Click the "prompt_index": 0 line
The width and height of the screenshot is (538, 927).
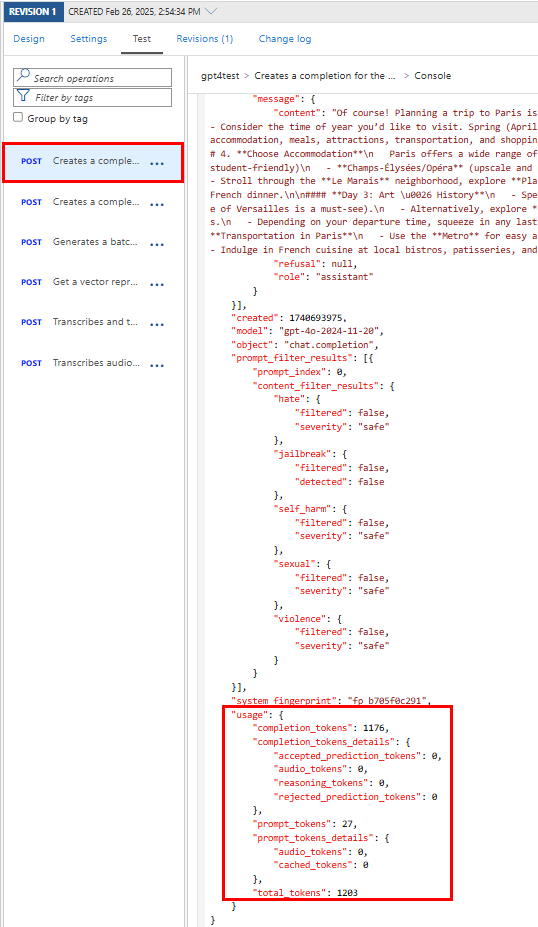pos(299,372)
